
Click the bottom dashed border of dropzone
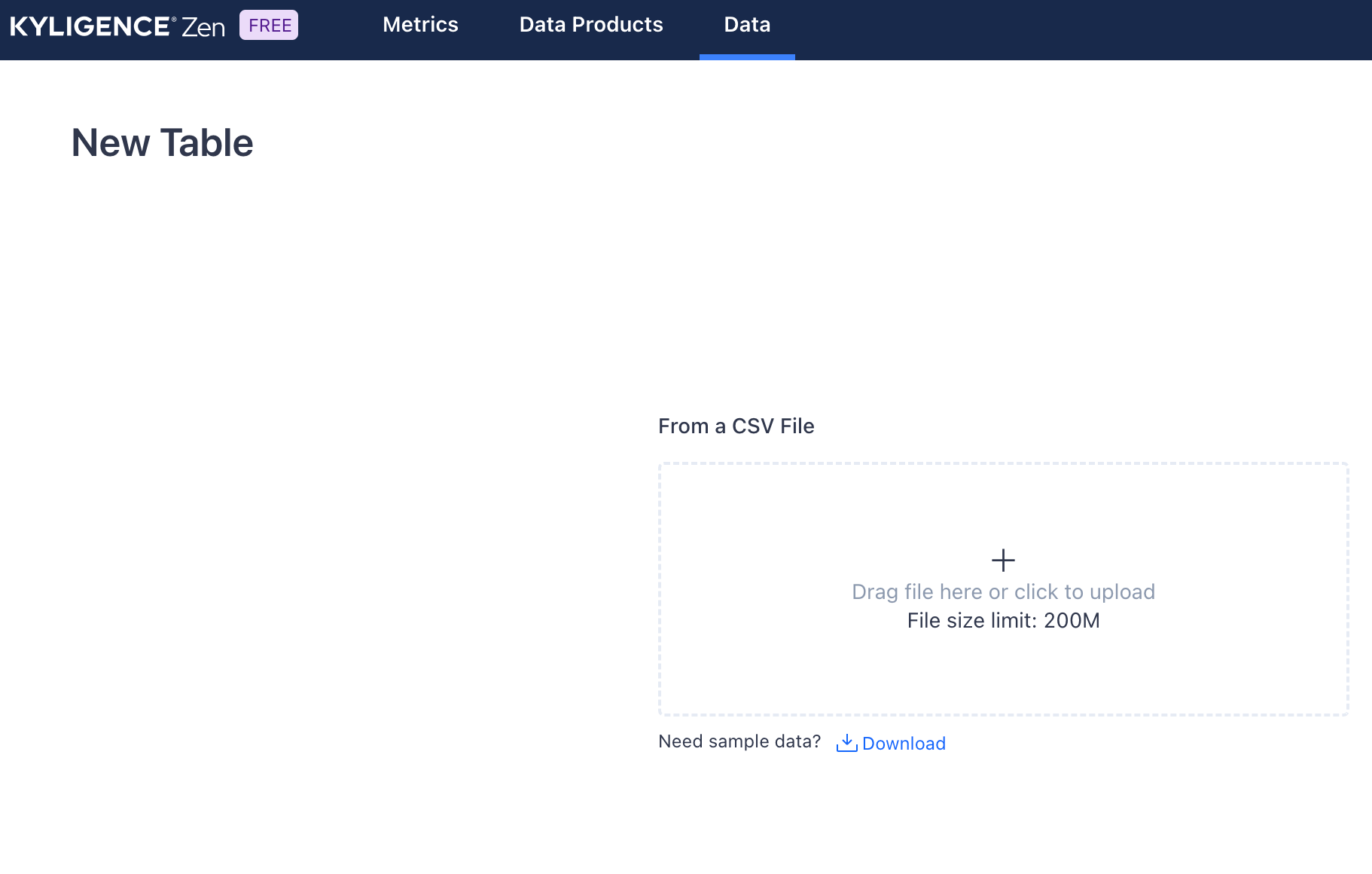click(1003, 714)
